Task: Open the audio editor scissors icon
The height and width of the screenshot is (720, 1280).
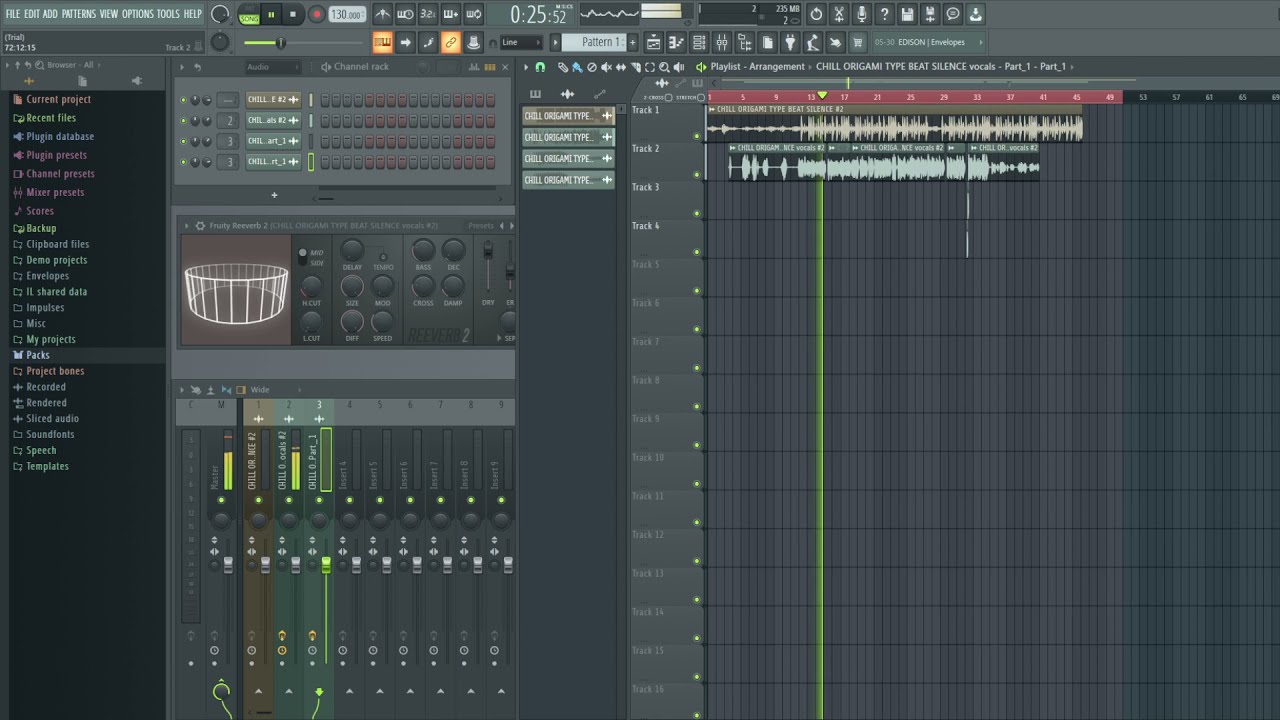Action: (x=839, y=14)
